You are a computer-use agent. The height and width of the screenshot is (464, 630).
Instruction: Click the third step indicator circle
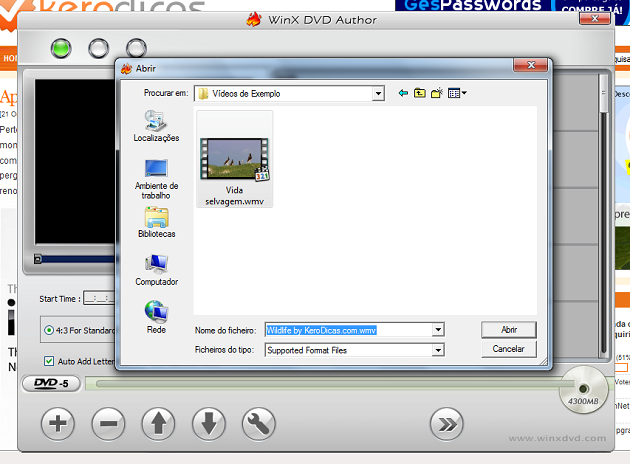point(136,48)
